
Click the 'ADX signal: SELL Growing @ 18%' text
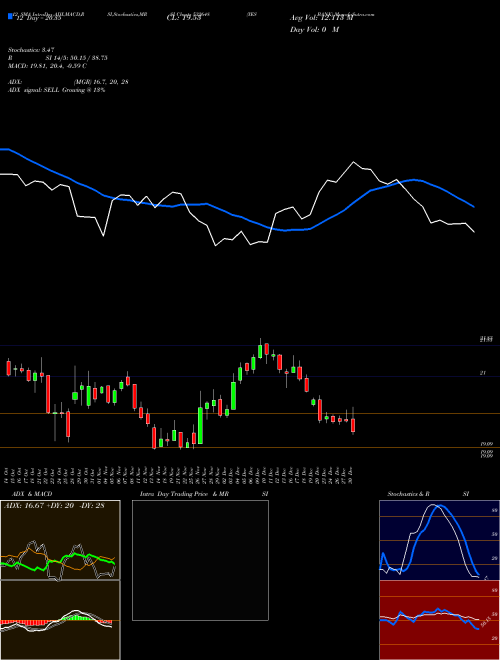click(x=56, y=90)
